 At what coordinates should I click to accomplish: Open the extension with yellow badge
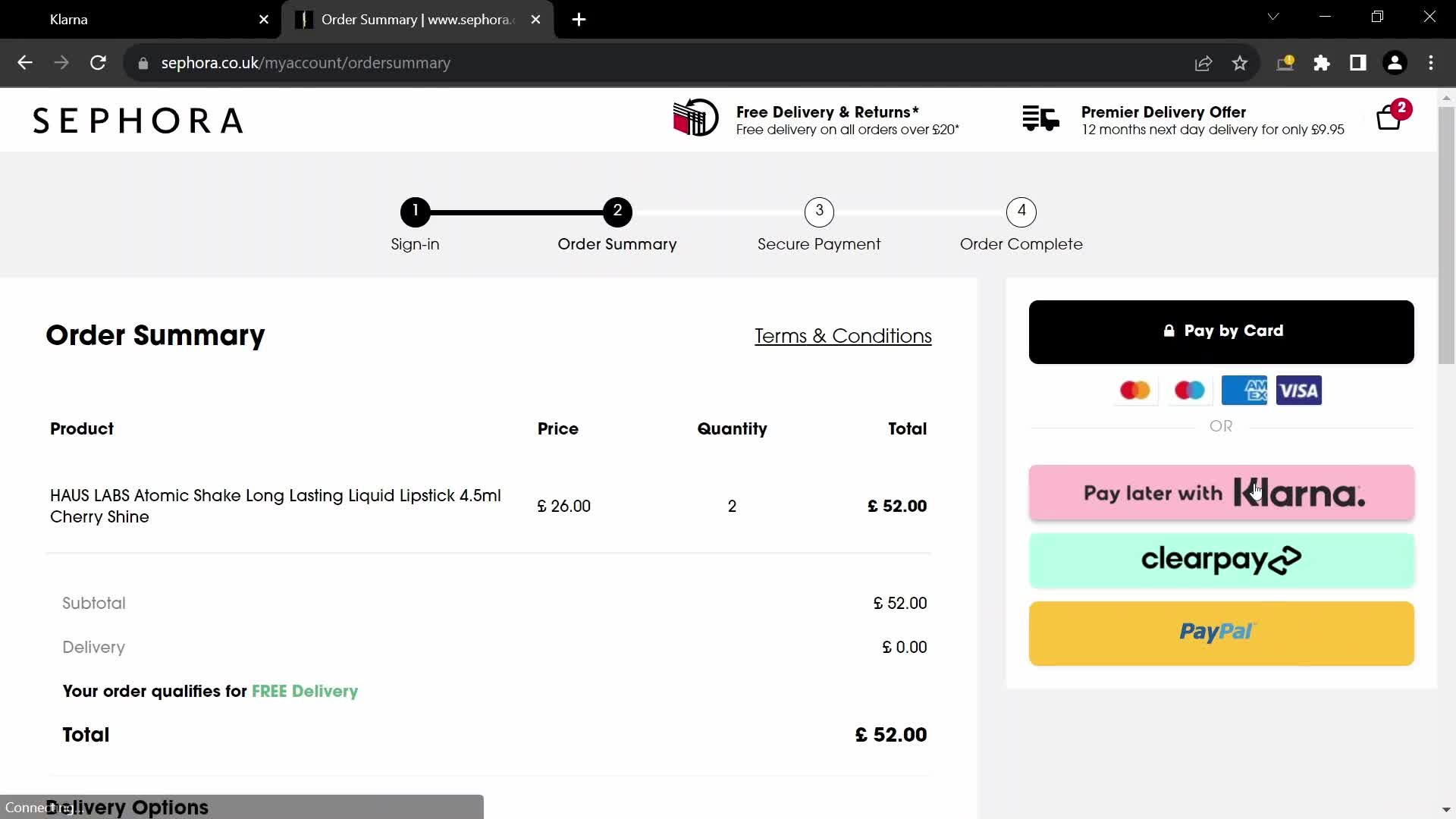click(1285, 63)
